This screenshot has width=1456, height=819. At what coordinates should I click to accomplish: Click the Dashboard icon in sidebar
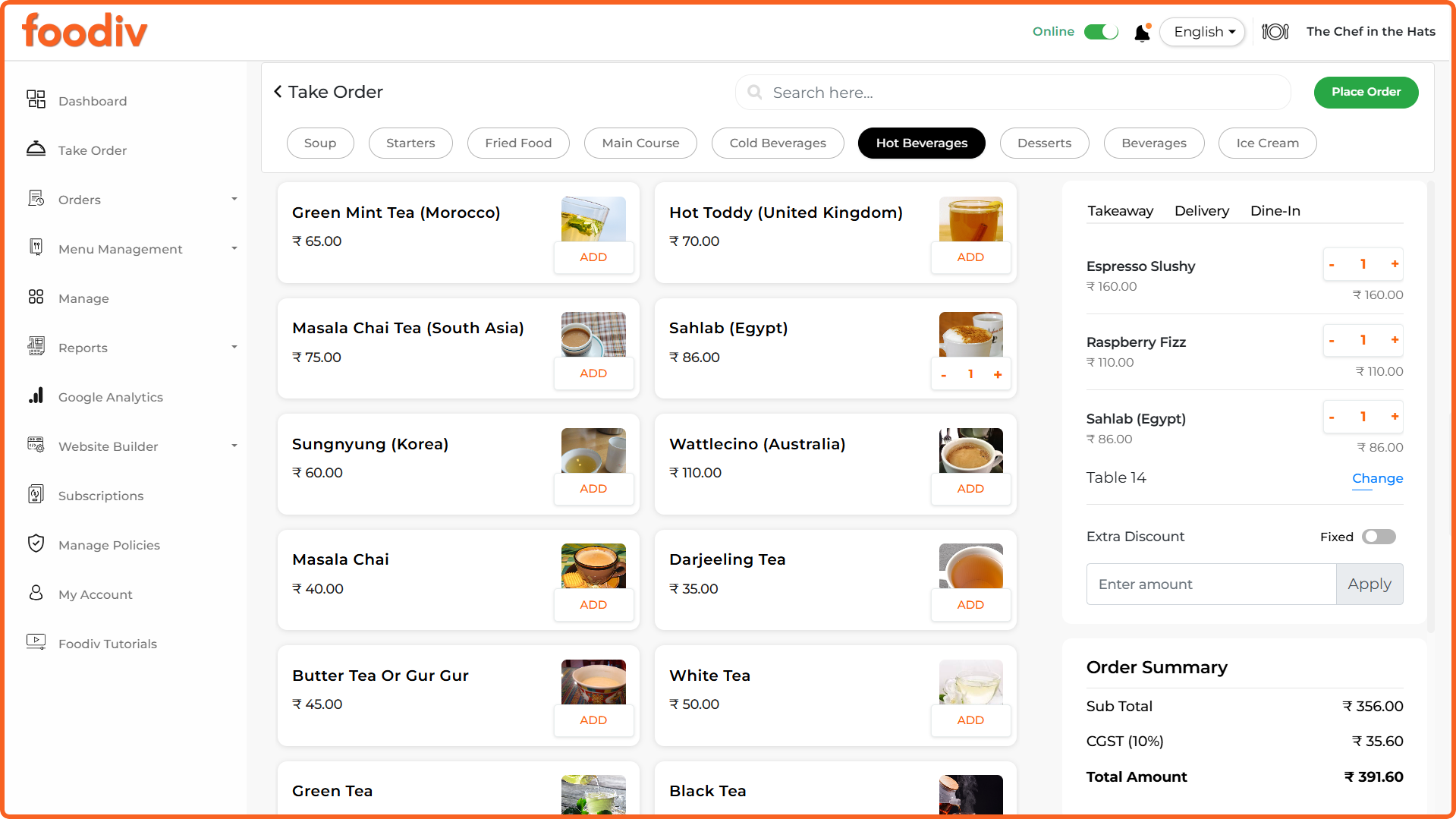click(36, 99)
